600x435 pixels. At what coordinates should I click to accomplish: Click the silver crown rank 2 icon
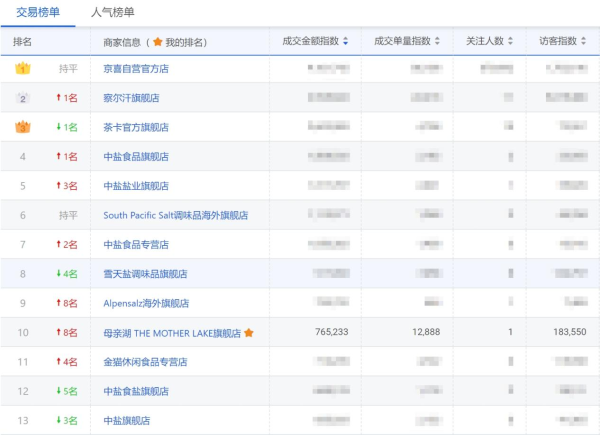tap(23, 98)
